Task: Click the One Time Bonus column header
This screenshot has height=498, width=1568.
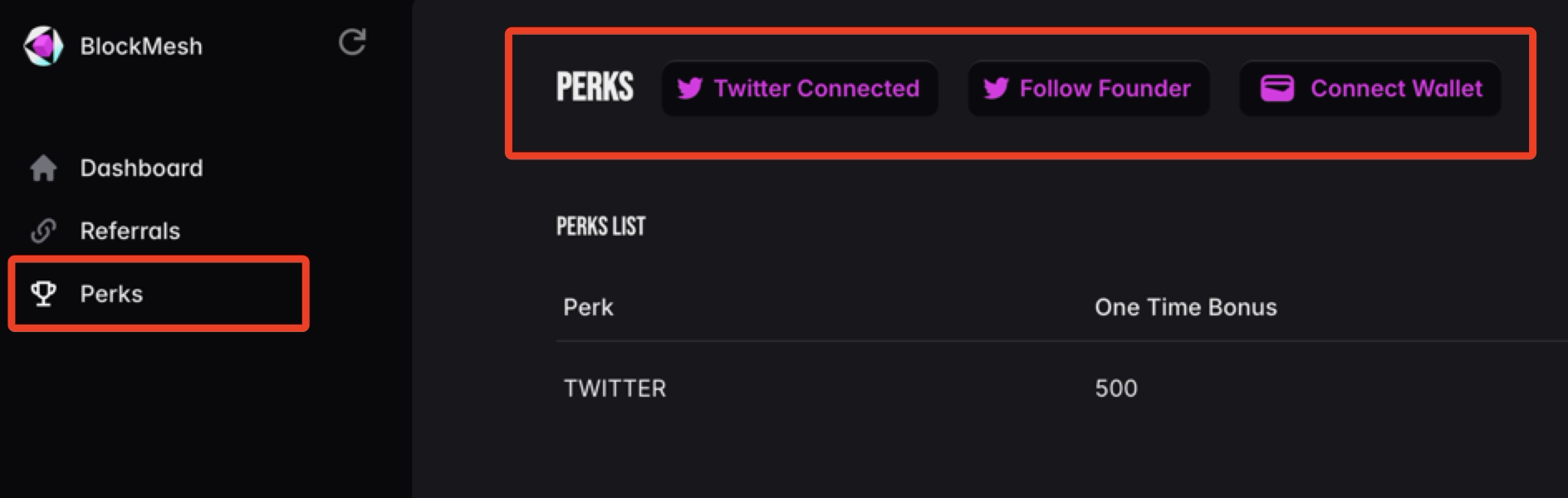Action: [x=1186, y=307]
